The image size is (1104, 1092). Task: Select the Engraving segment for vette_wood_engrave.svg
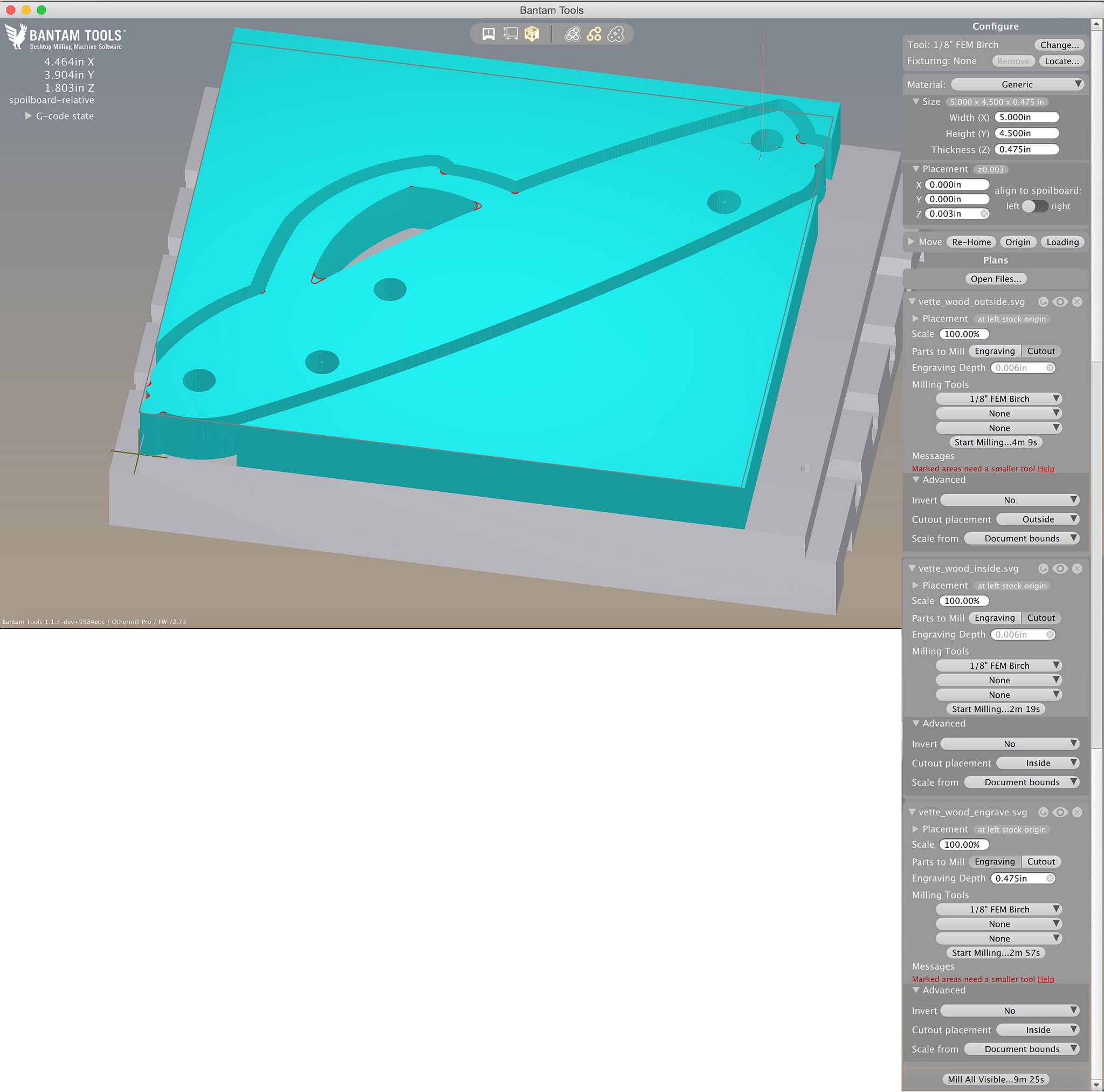coord(994,862)
